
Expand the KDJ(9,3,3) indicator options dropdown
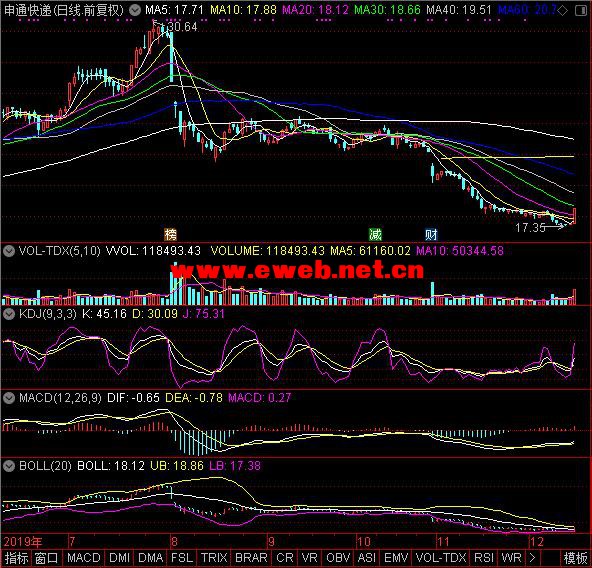pos(9,314)
